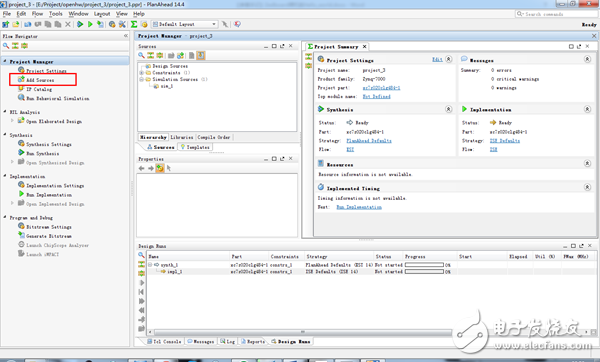Collapse the Synthesis section in the Flow Navigator

coord(5,135)
